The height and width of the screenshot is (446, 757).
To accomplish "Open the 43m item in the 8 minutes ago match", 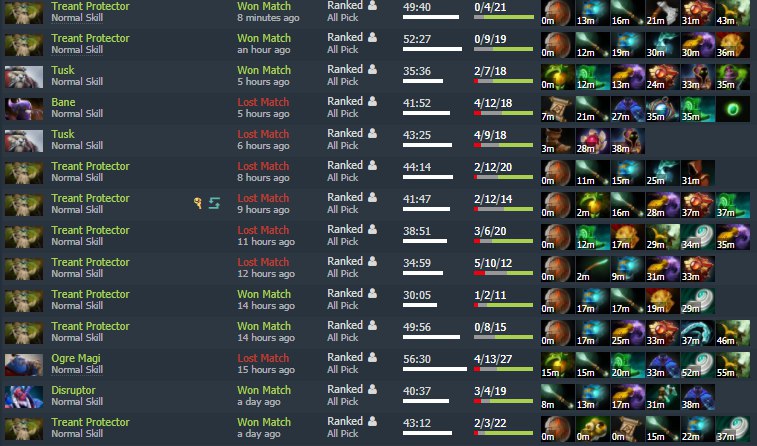I will pyautogui.click(x=733, y=13).
